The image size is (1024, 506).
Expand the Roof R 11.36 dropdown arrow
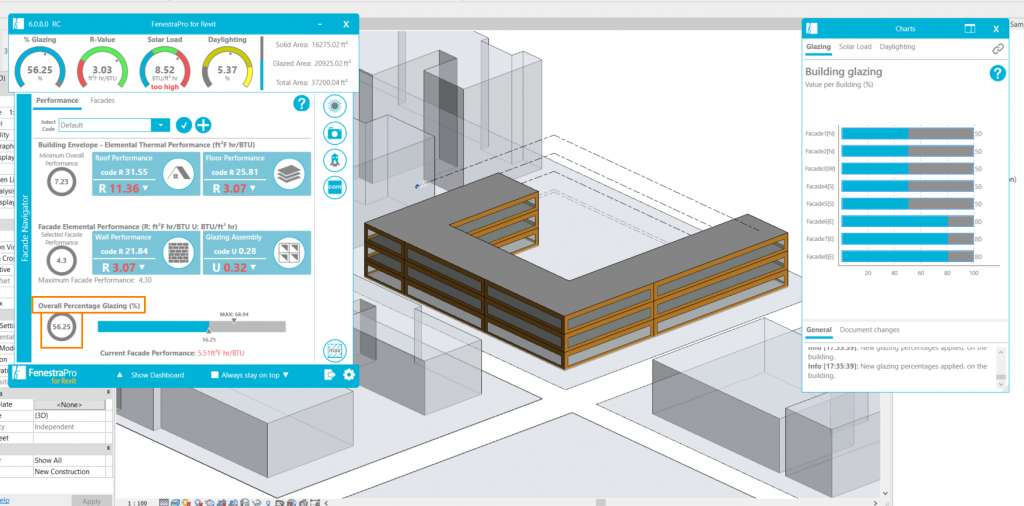(x=146, y=189)
